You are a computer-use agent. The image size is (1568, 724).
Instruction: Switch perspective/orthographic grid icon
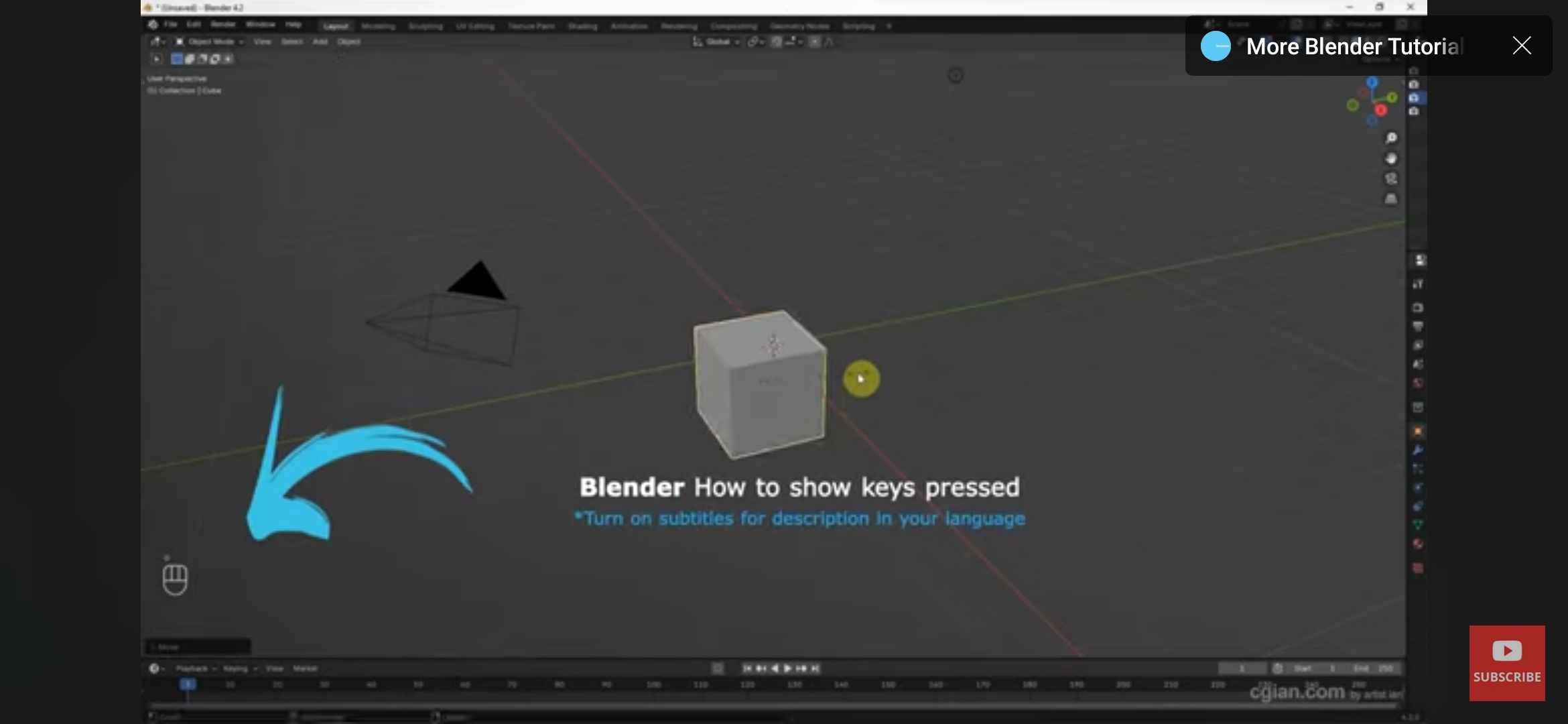pyautogui.click(x=1391, y=199)
